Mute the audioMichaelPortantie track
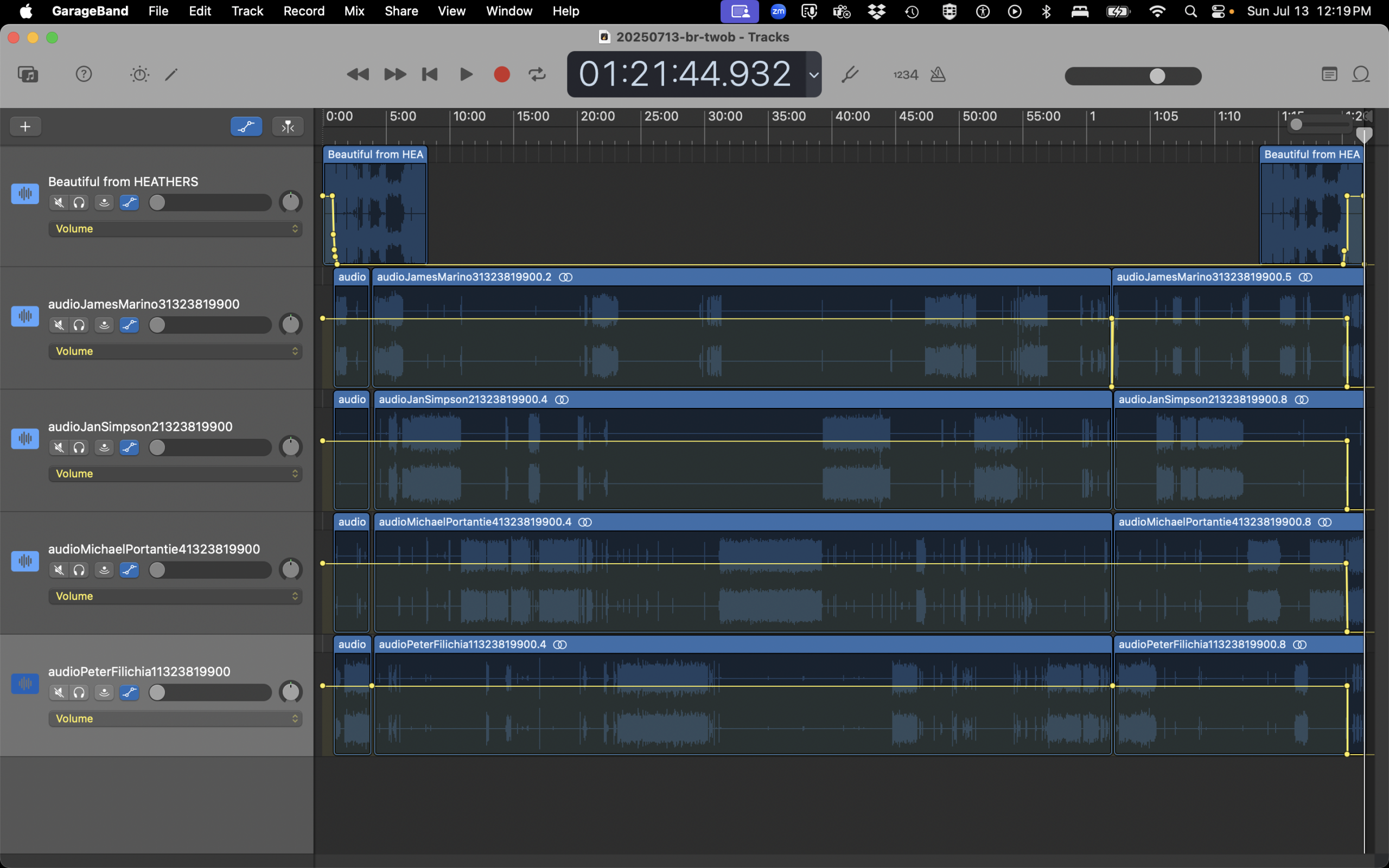This screenshot has width=1389, height=868. point(59,570)
